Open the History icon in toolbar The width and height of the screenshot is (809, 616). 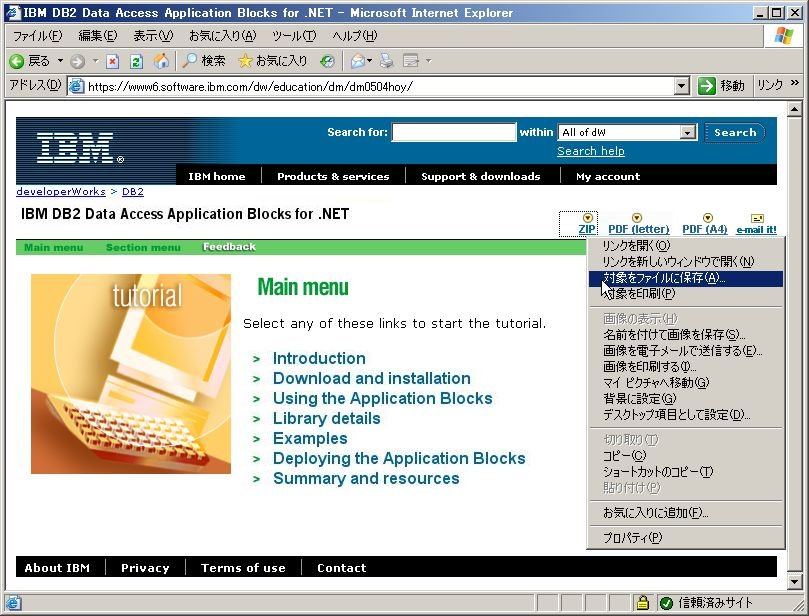(327, 61)
